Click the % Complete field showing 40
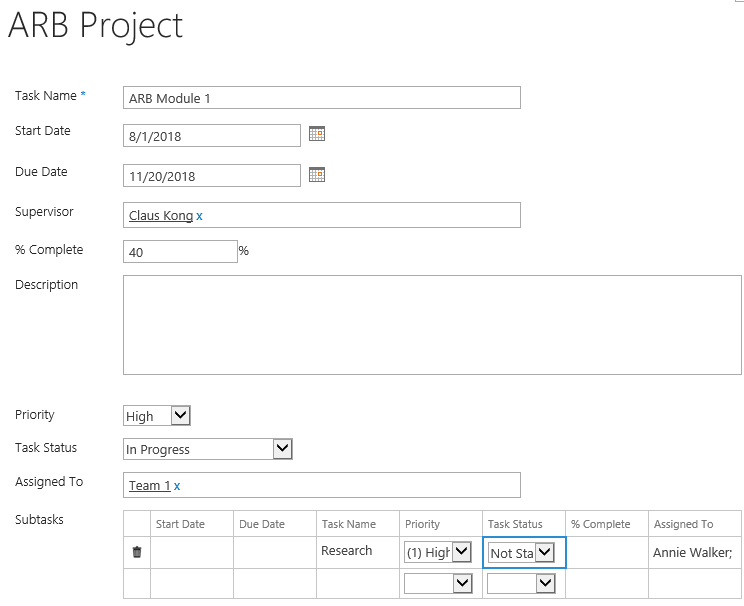Screen dimensions: 744x606 (180, 252)
